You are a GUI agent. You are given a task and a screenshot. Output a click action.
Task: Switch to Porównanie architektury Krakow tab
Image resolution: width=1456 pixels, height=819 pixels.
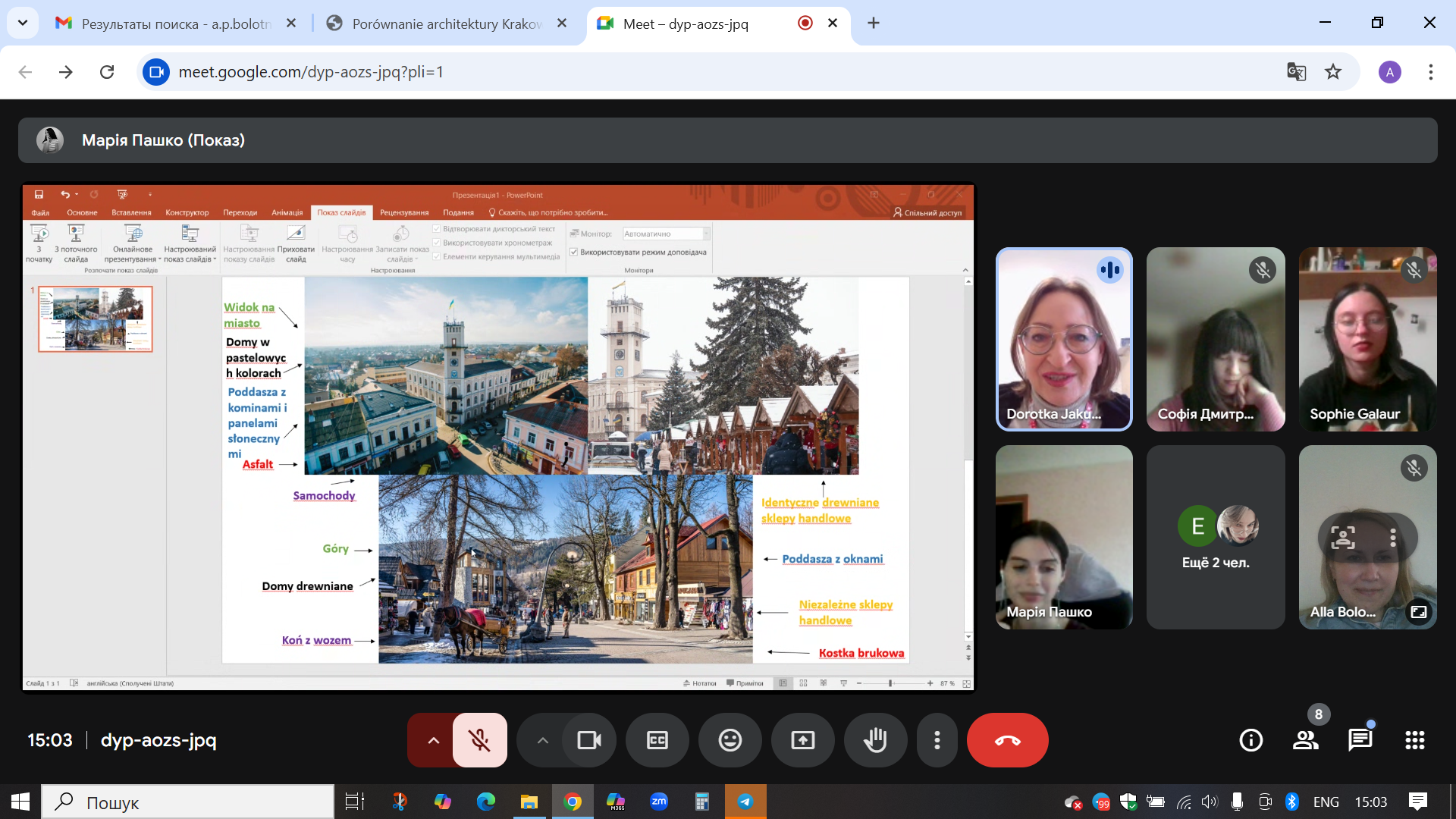(446, 24)
